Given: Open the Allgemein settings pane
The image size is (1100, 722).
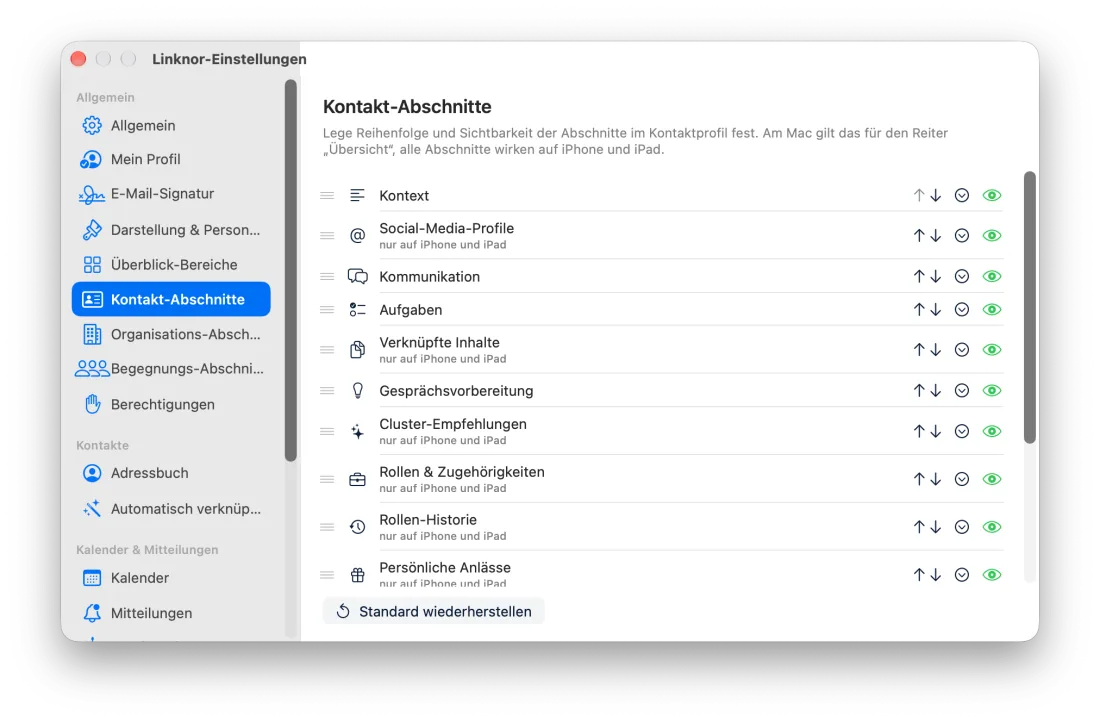Looking at the screenshot, I should tap(171, 126).
